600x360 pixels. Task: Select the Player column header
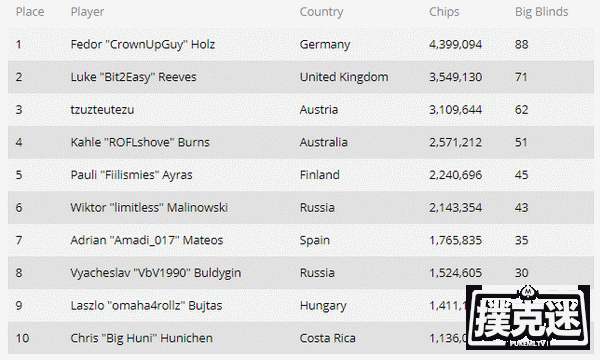pos(87,12)
